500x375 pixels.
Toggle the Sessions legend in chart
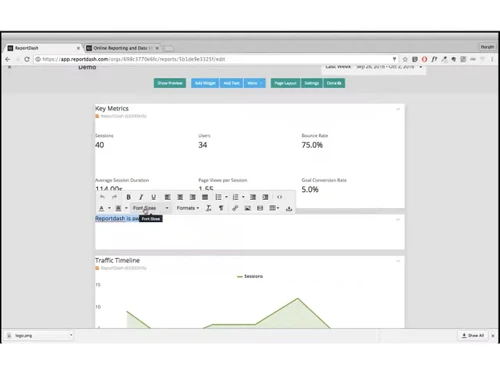click(250, 276)
